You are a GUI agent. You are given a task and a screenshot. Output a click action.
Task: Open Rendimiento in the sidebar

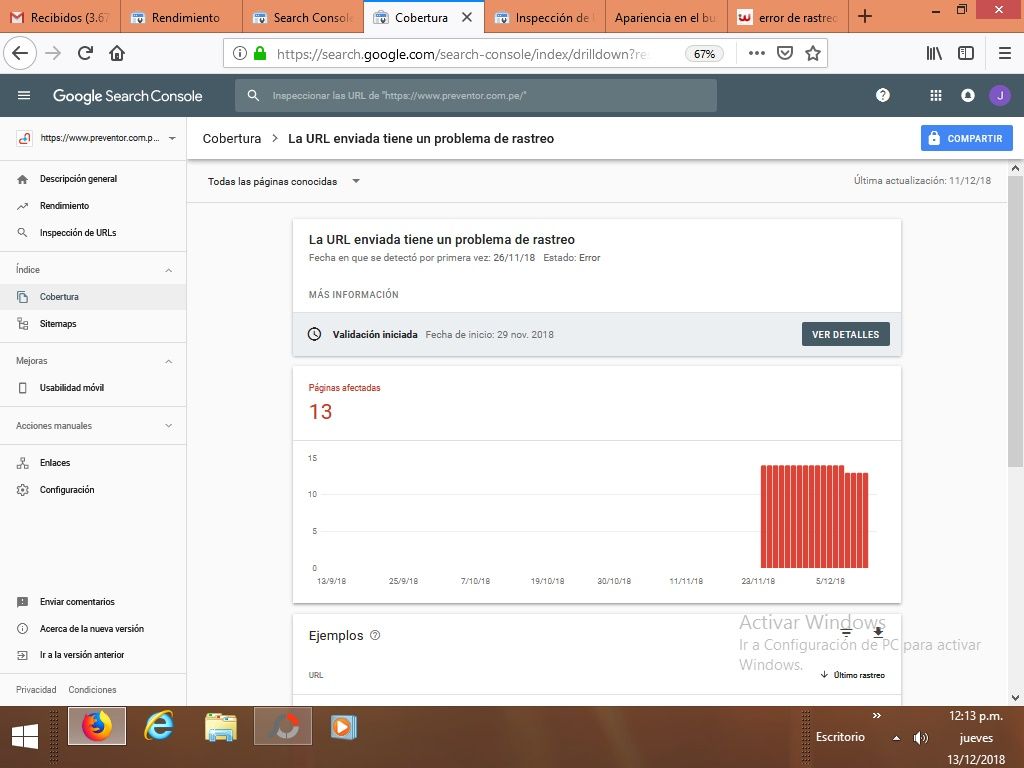93,206
